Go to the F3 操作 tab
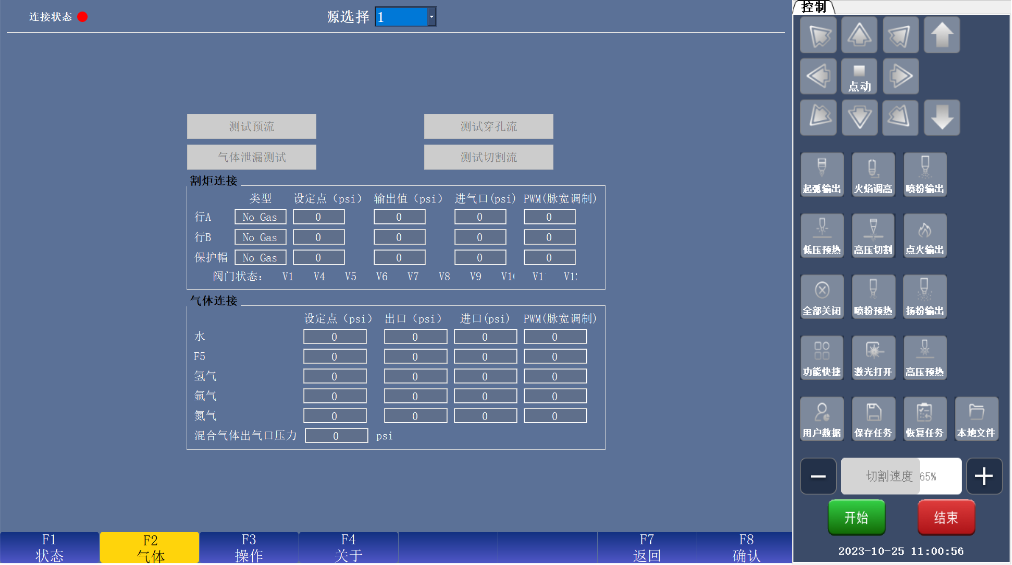The width and height of the screenshot is (1012, 565). pos(249,548)
